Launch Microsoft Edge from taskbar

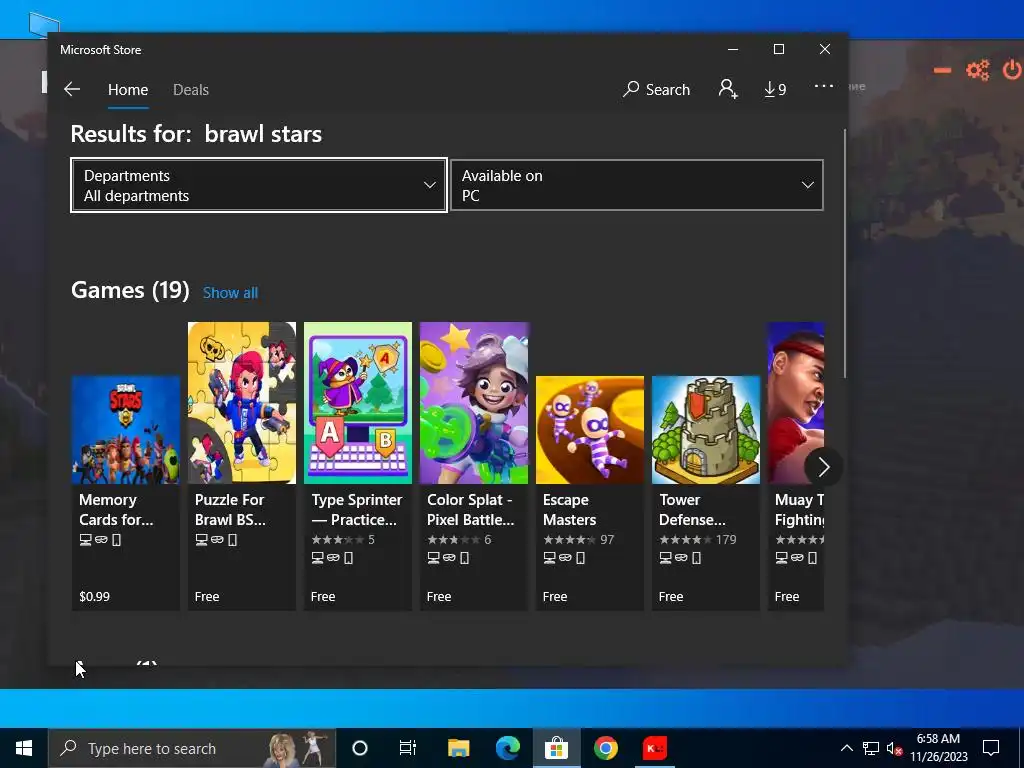(x=507, y=748)
